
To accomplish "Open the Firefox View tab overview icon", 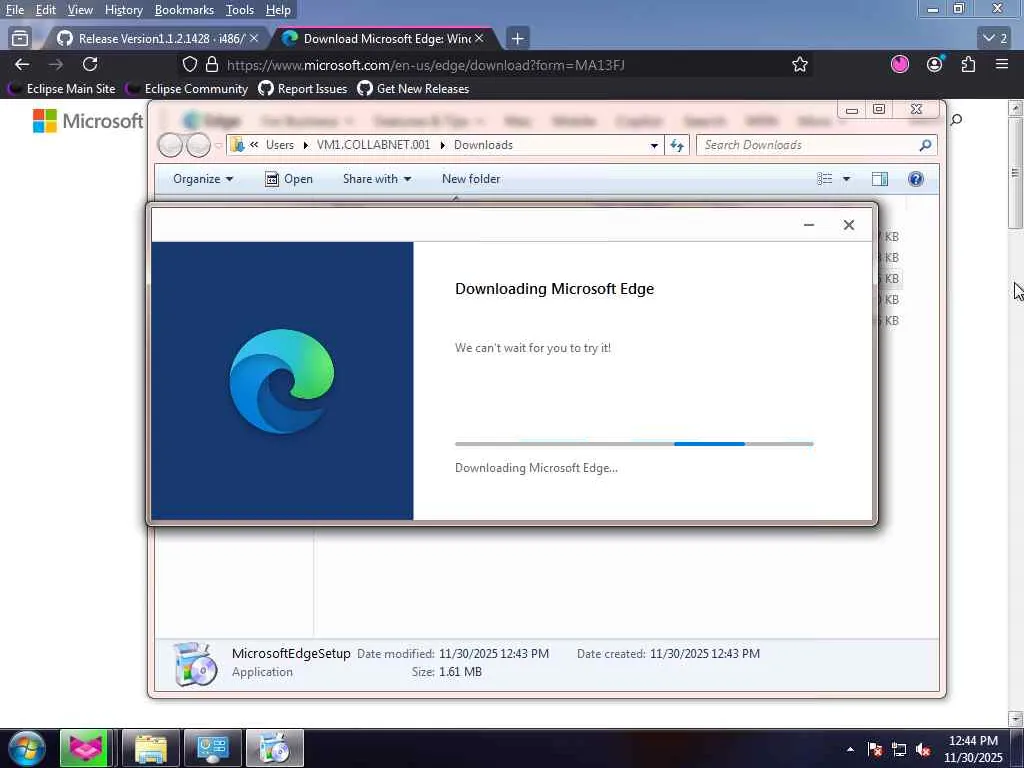I will point(20,39).
